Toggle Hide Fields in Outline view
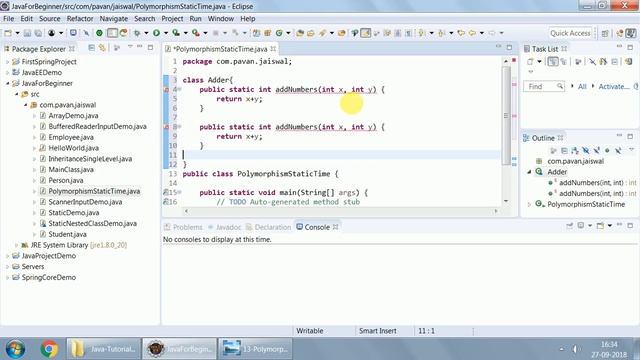The height and width of the screenshot is (360, 640). [586, 151]
